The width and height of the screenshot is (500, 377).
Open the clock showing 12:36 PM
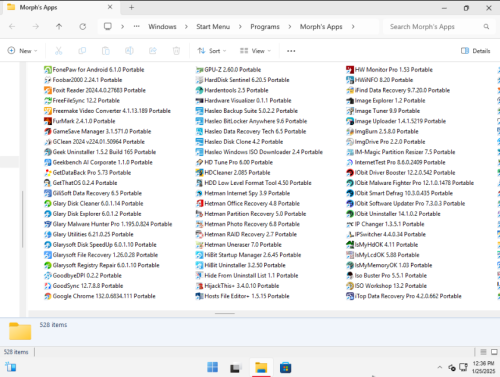(483, 367)
